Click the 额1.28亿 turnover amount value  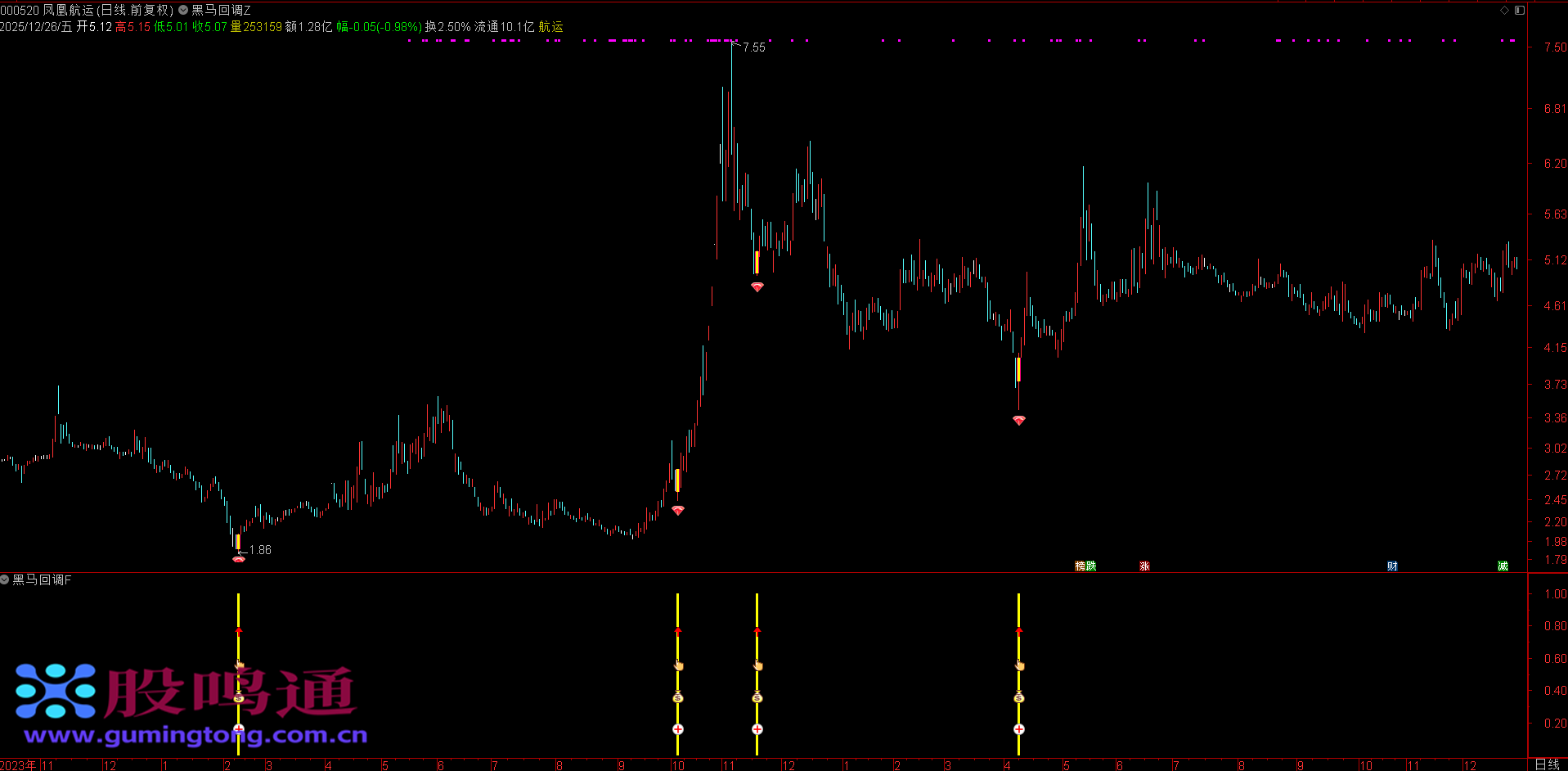pos(308,27)
